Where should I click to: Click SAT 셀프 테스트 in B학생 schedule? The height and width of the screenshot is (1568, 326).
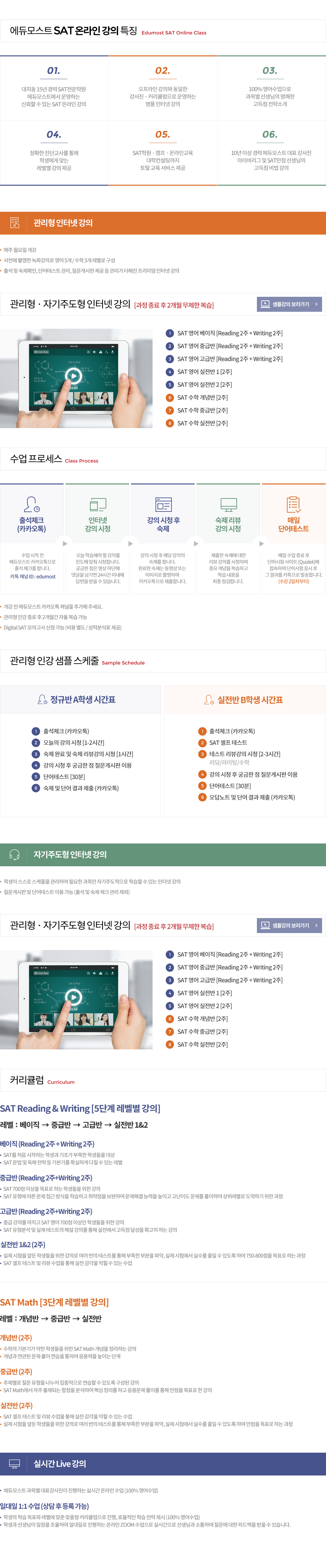[x=228, y=742]
